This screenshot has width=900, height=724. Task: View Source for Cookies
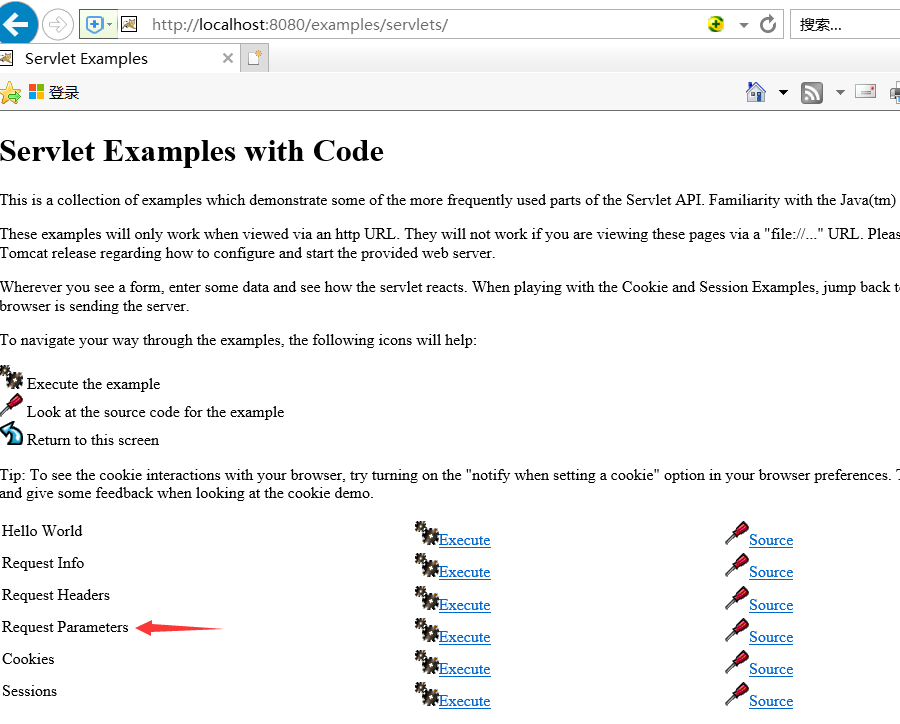tap(771, 669)
